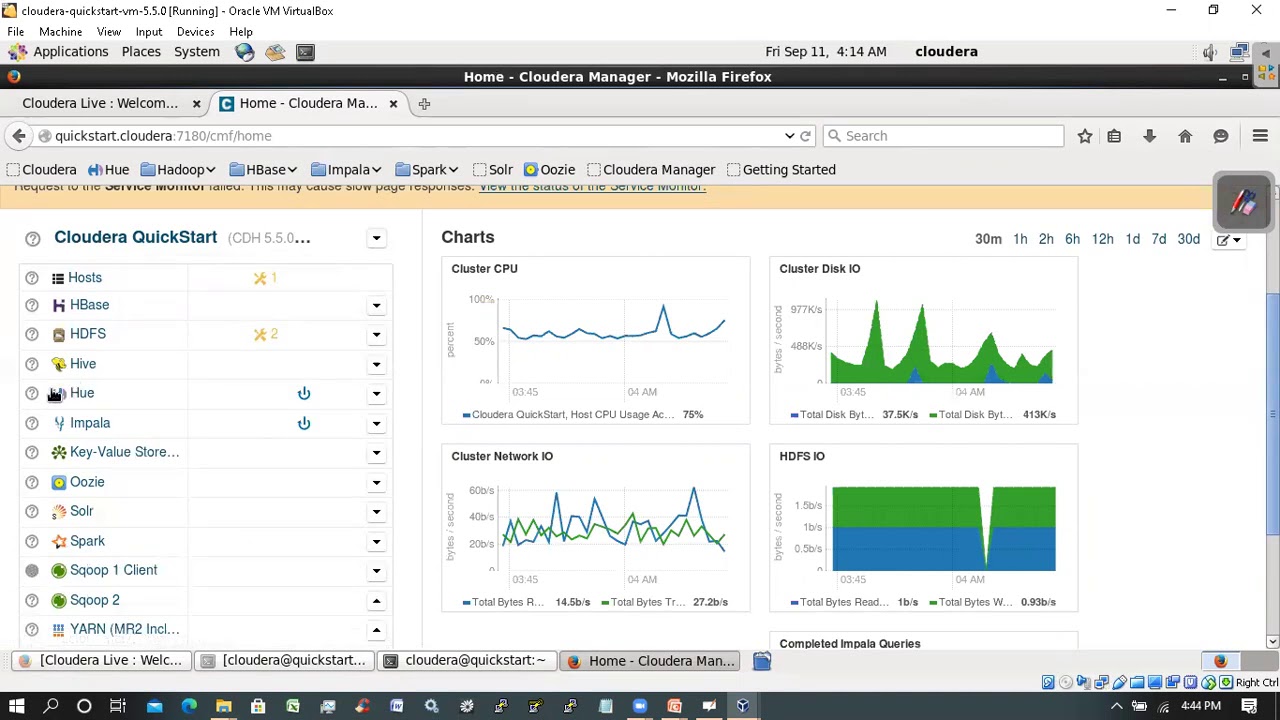Open the Firefox hamburger menu
This screenshot has height=720, width=1280.
click(1260, 136)
